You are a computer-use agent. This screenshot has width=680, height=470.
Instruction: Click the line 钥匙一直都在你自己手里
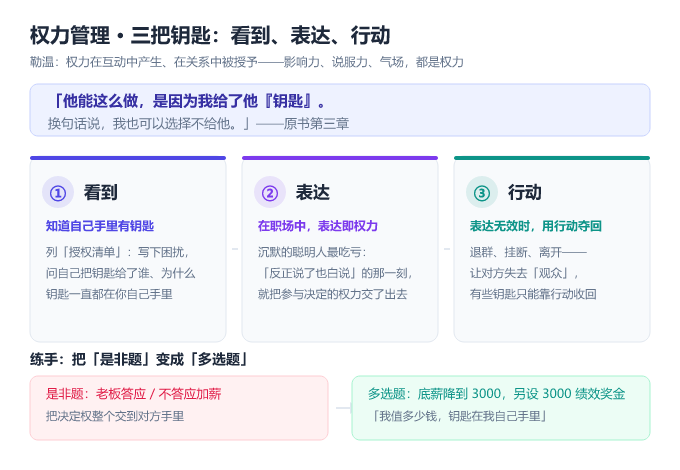[109, 294]
